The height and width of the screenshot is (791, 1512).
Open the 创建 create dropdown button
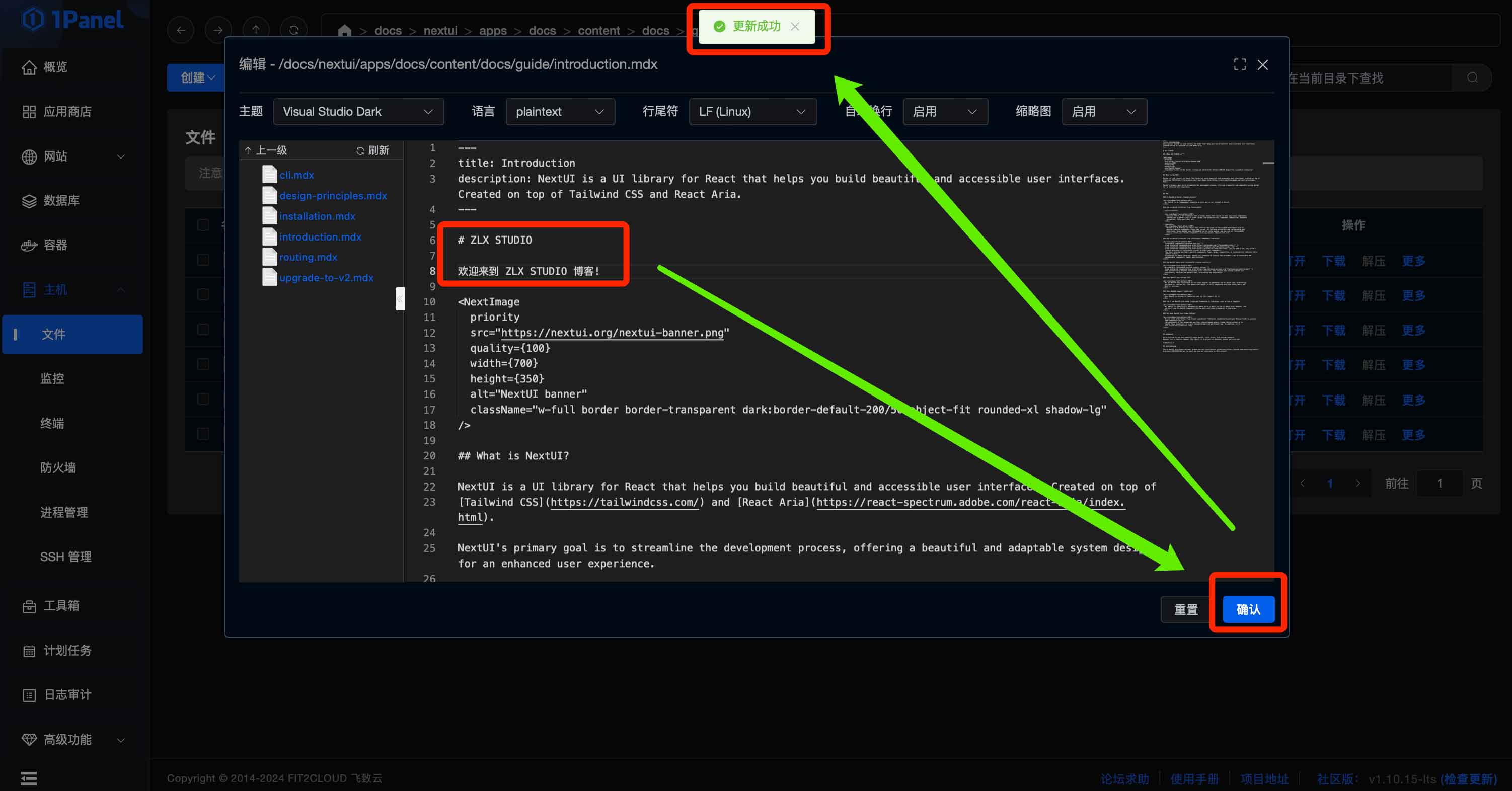point(197,77)
